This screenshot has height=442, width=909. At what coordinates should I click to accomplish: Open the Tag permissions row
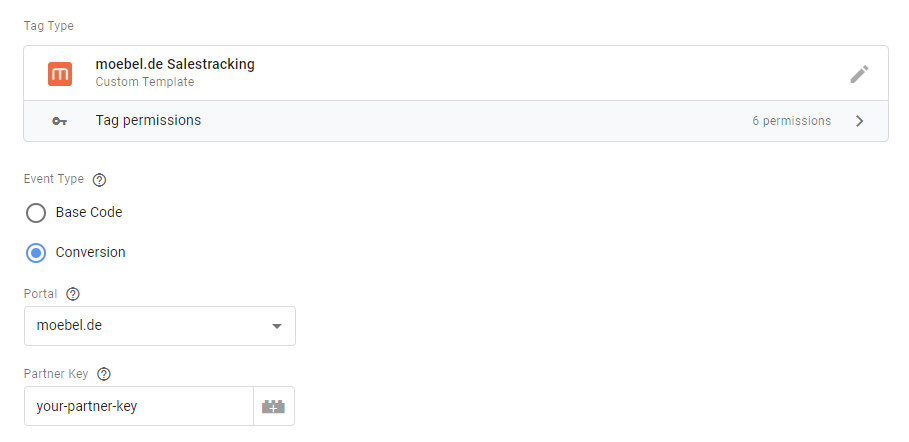point(456,121)
